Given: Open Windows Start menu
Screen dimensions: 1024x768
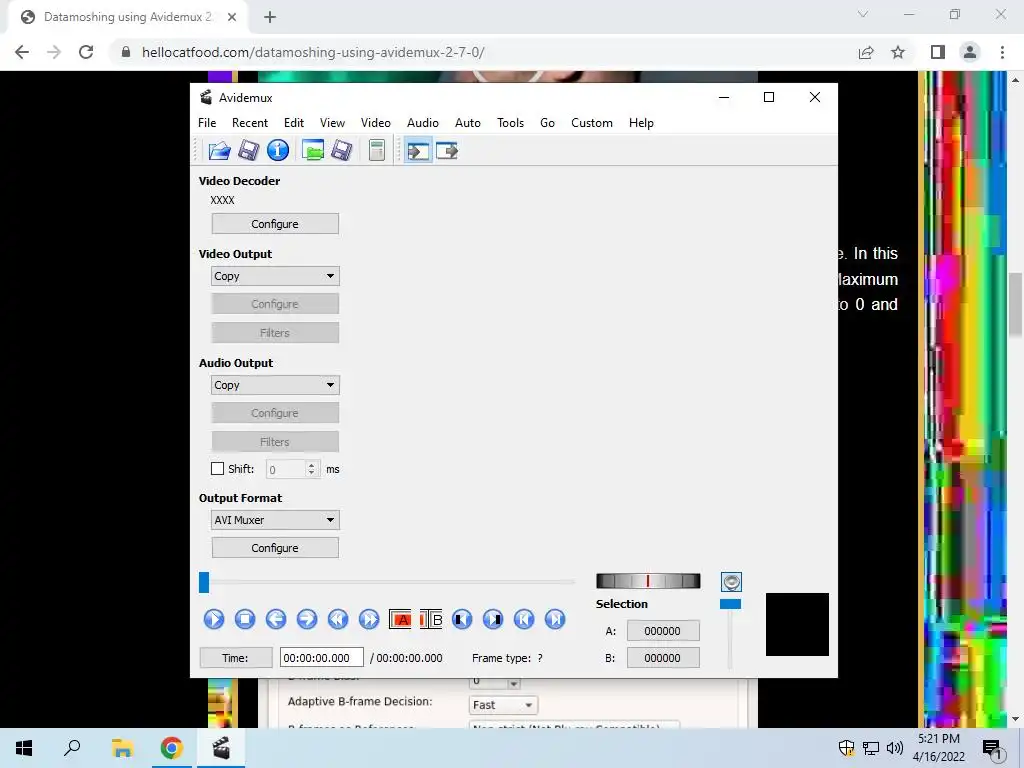Looking at the screenshot, I should pos(24,748).
